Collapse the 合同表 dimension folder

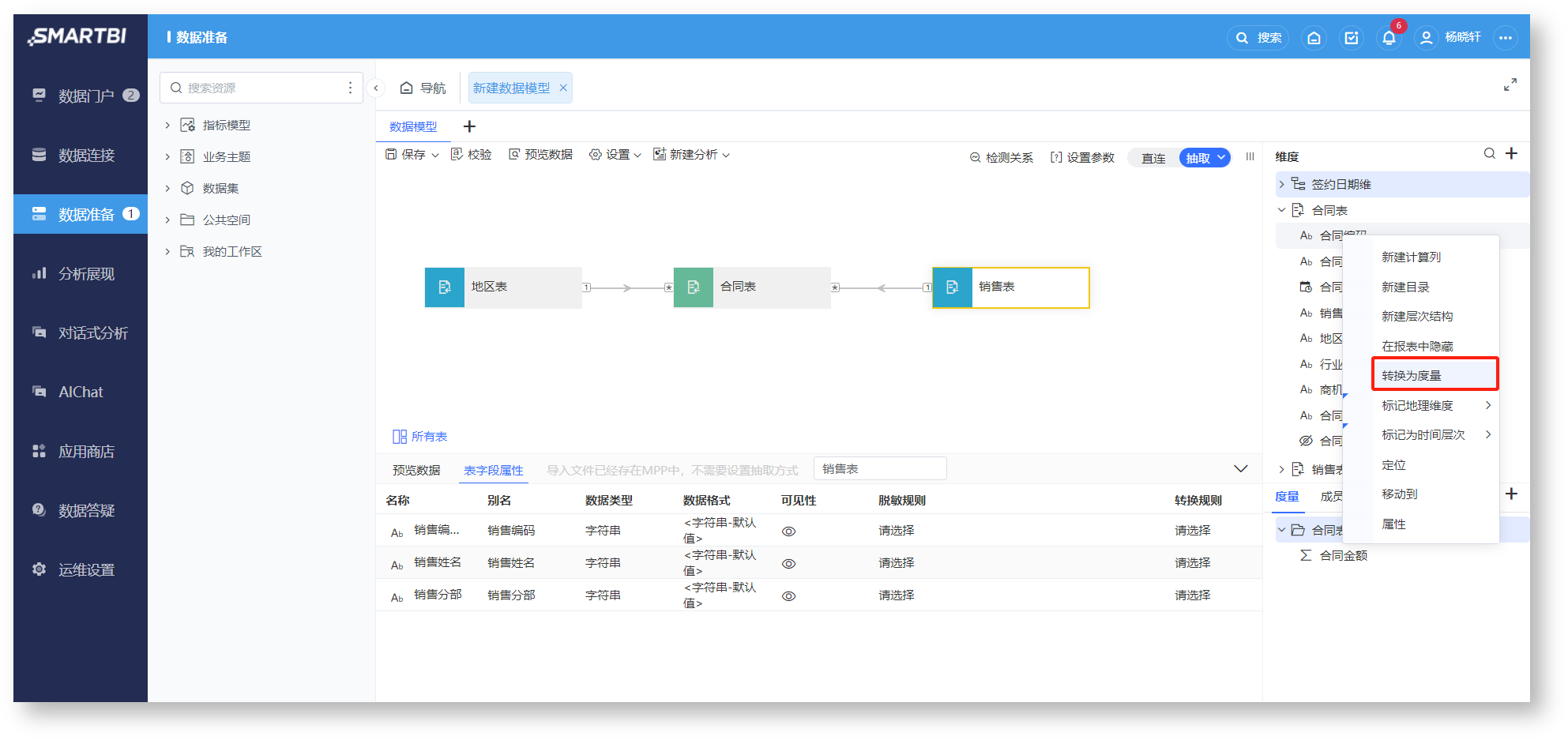[x=1281, y=210]
